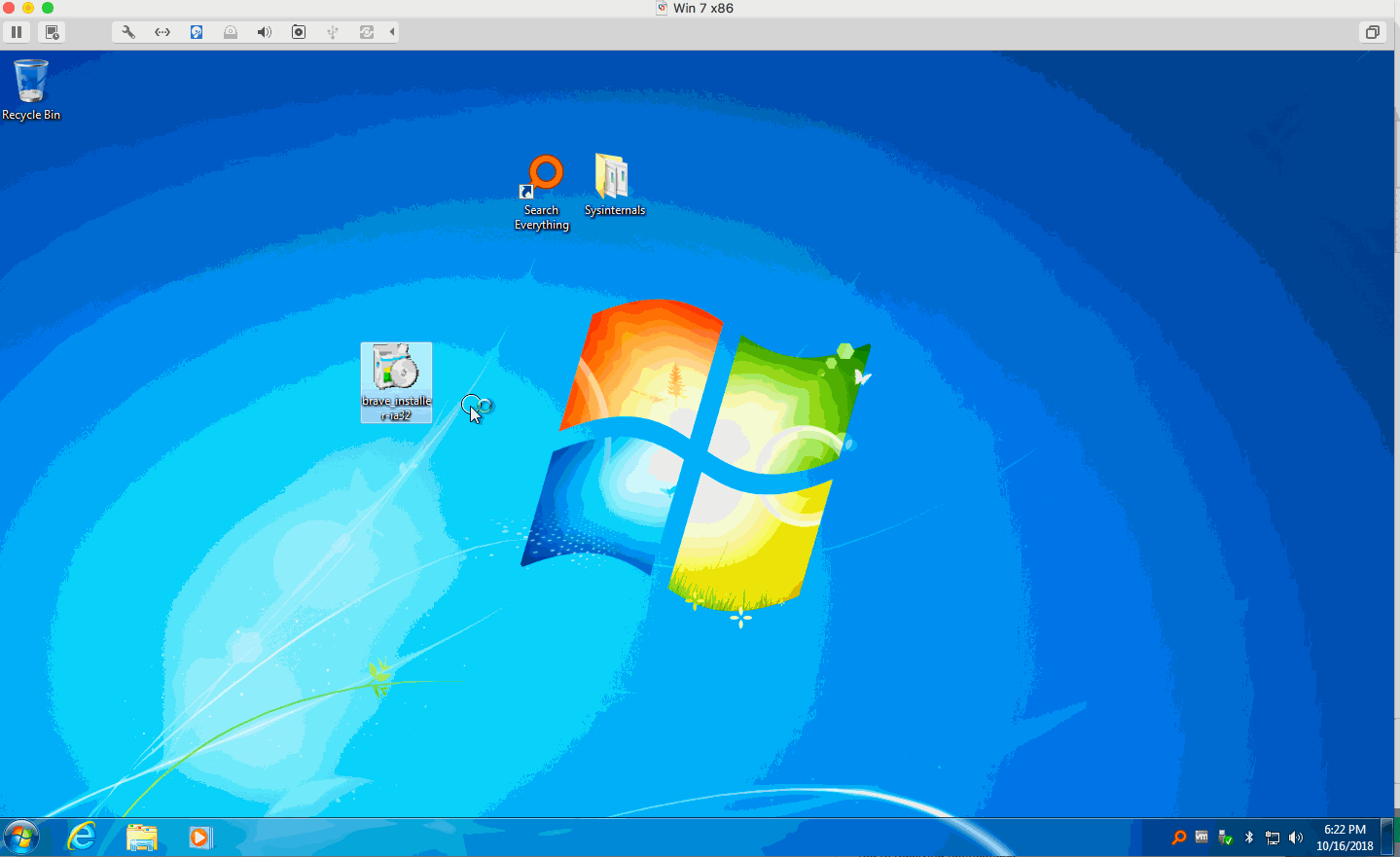Select the brave_installer-ia32 file
Image resolution: width=1400 pixels, height=857 pixels.
pyautogui.click(x=396, y=382)
